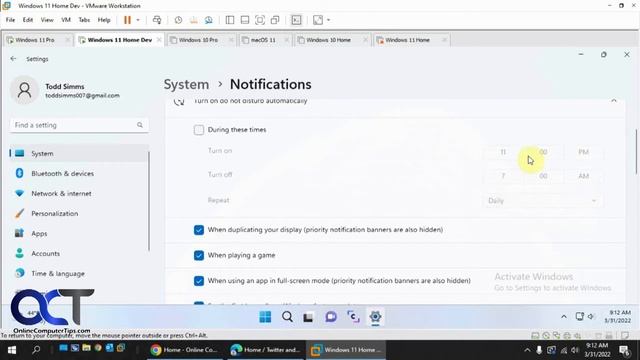The height and width of the screenshot is (360, 640).
Task: Enter full screen mode icon
Action: click(x=260, y=20)
